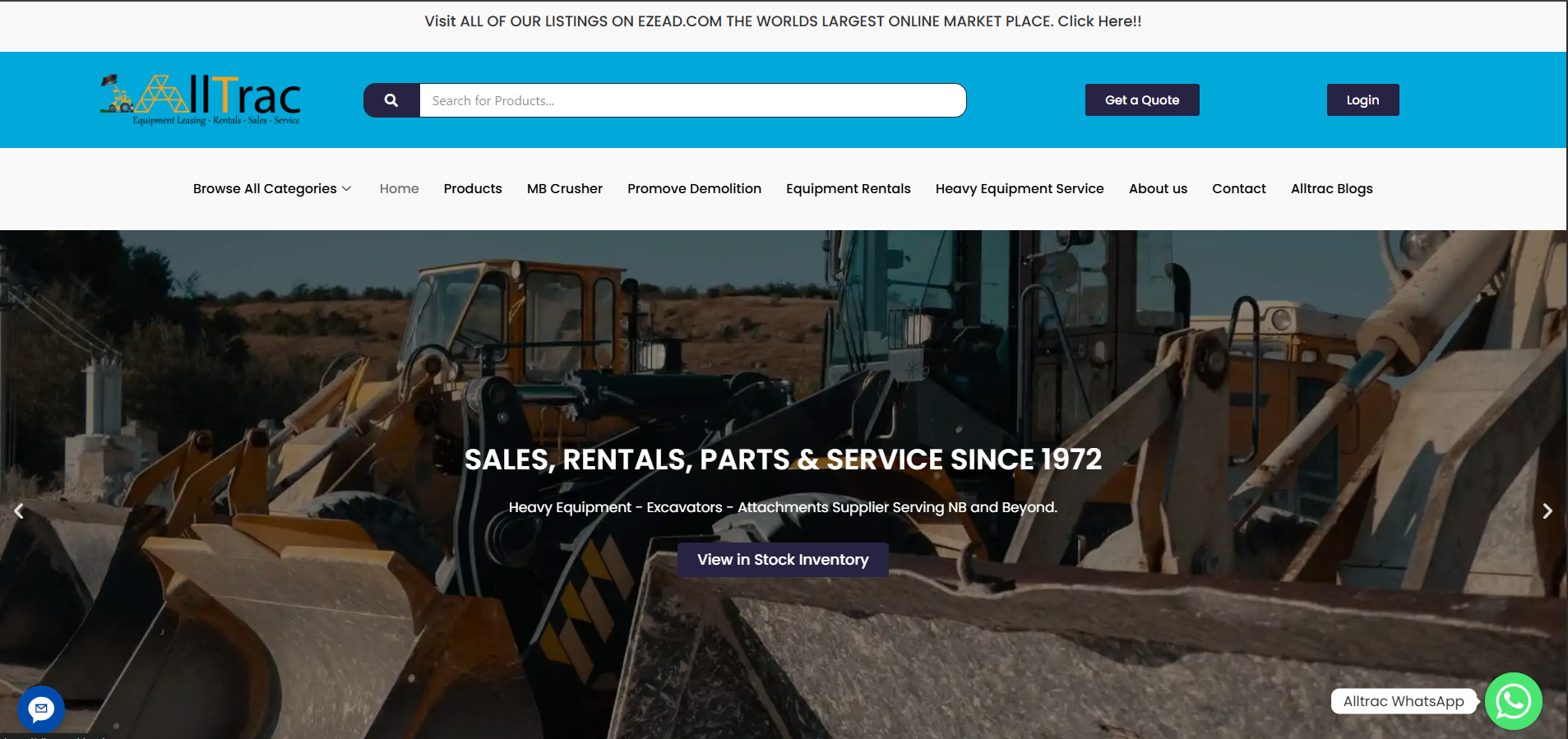
Task: Open the About us page
Action: click(x=1158, y=189)
